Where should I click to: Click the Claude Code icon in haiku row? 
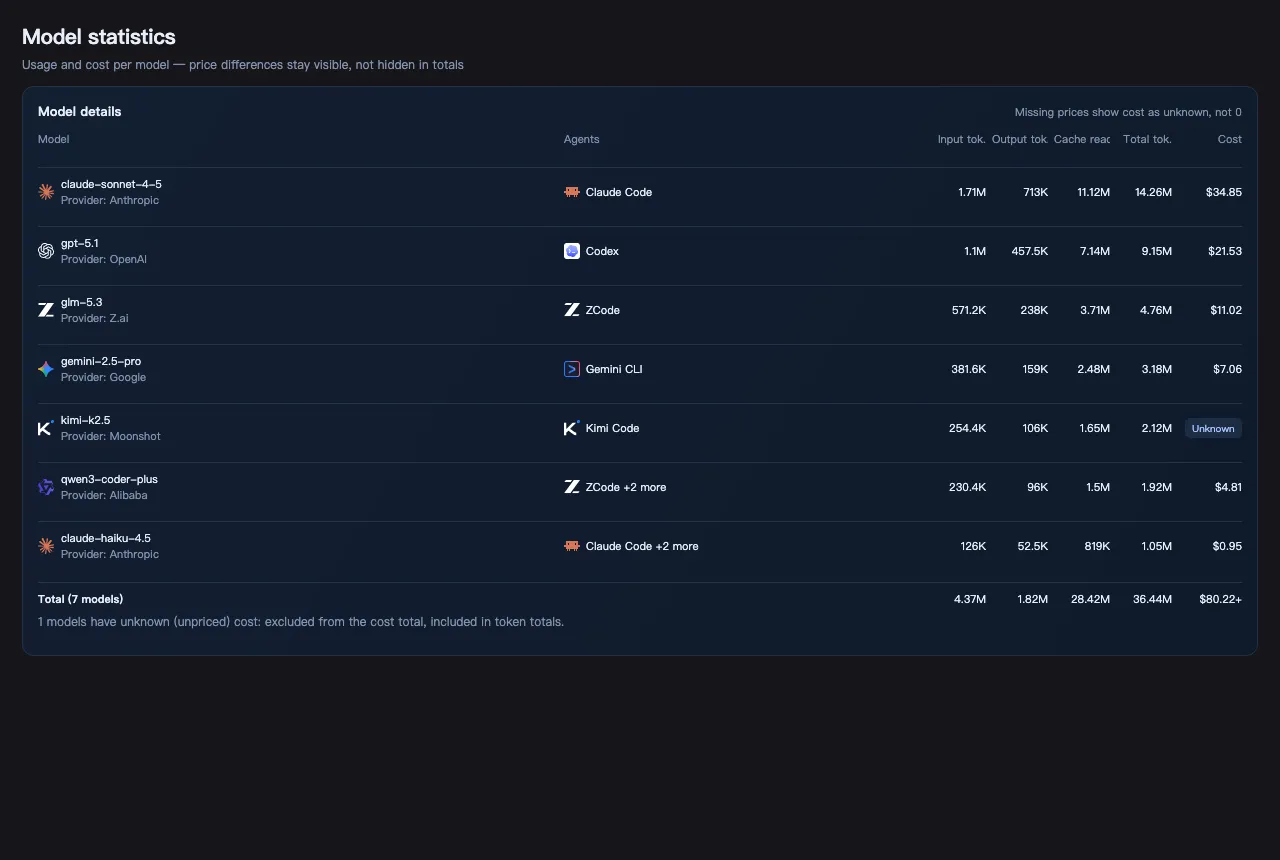tap(572, 546)
